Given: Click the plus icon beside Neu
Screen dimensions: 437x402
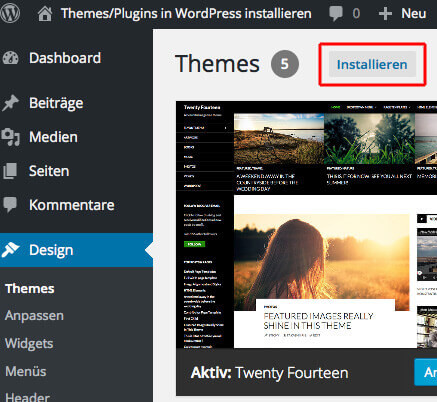Looking at the screenshot, I should [x=385, y=14].
